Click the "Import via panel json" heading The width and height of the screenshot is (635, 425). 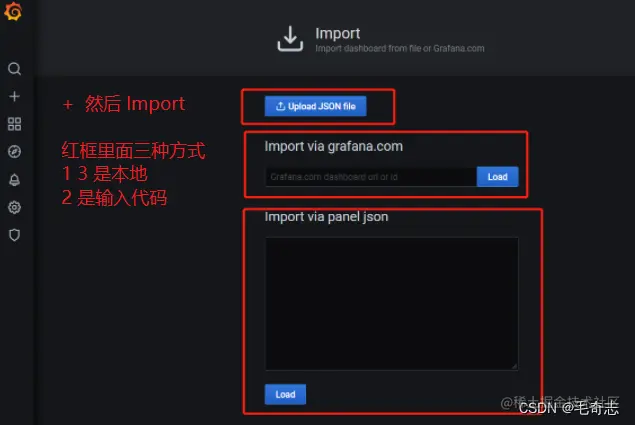pos(326,217)
